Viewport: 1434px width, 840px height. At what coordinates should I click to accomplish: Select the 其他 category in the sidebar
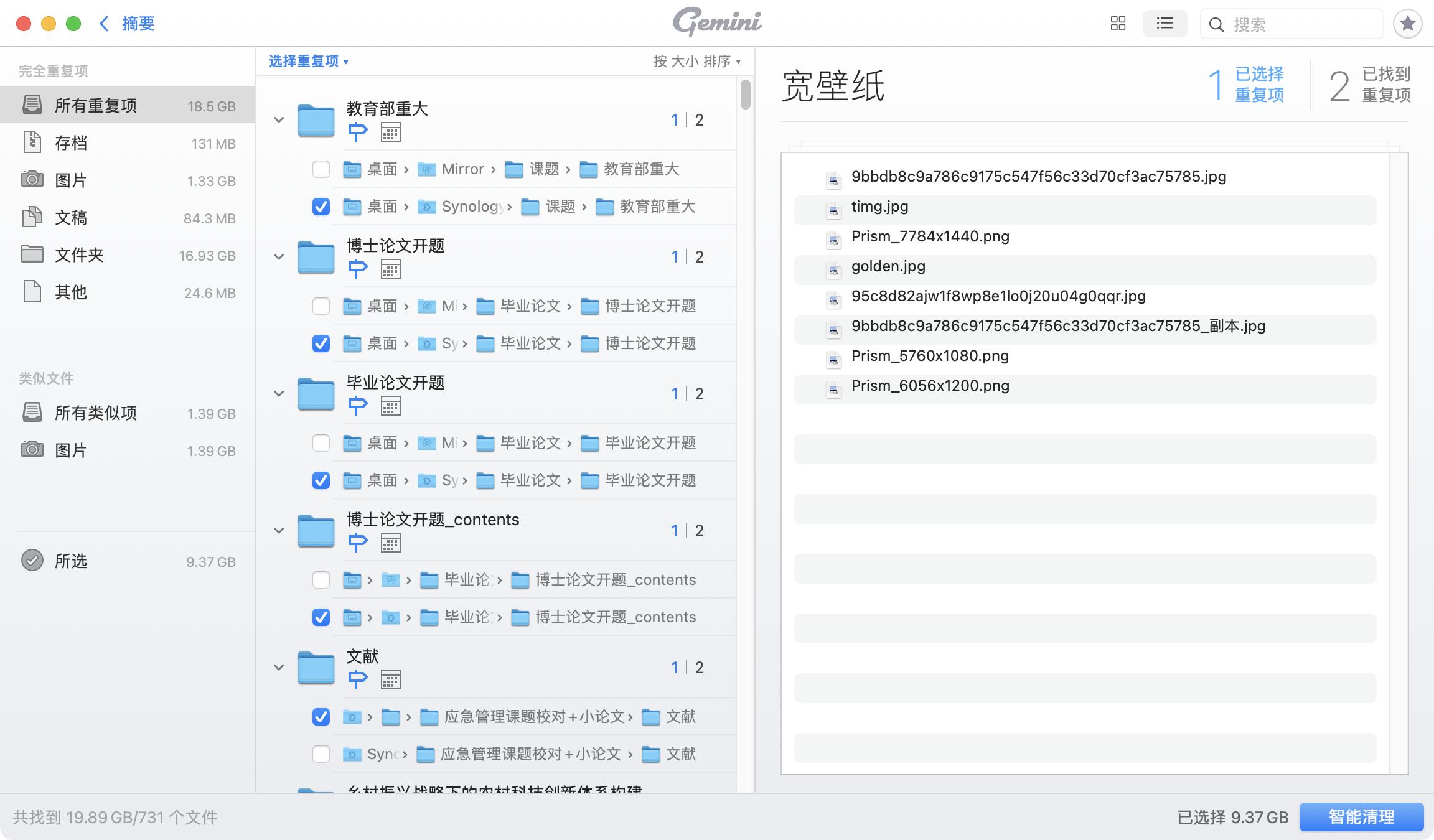point(70,292)
